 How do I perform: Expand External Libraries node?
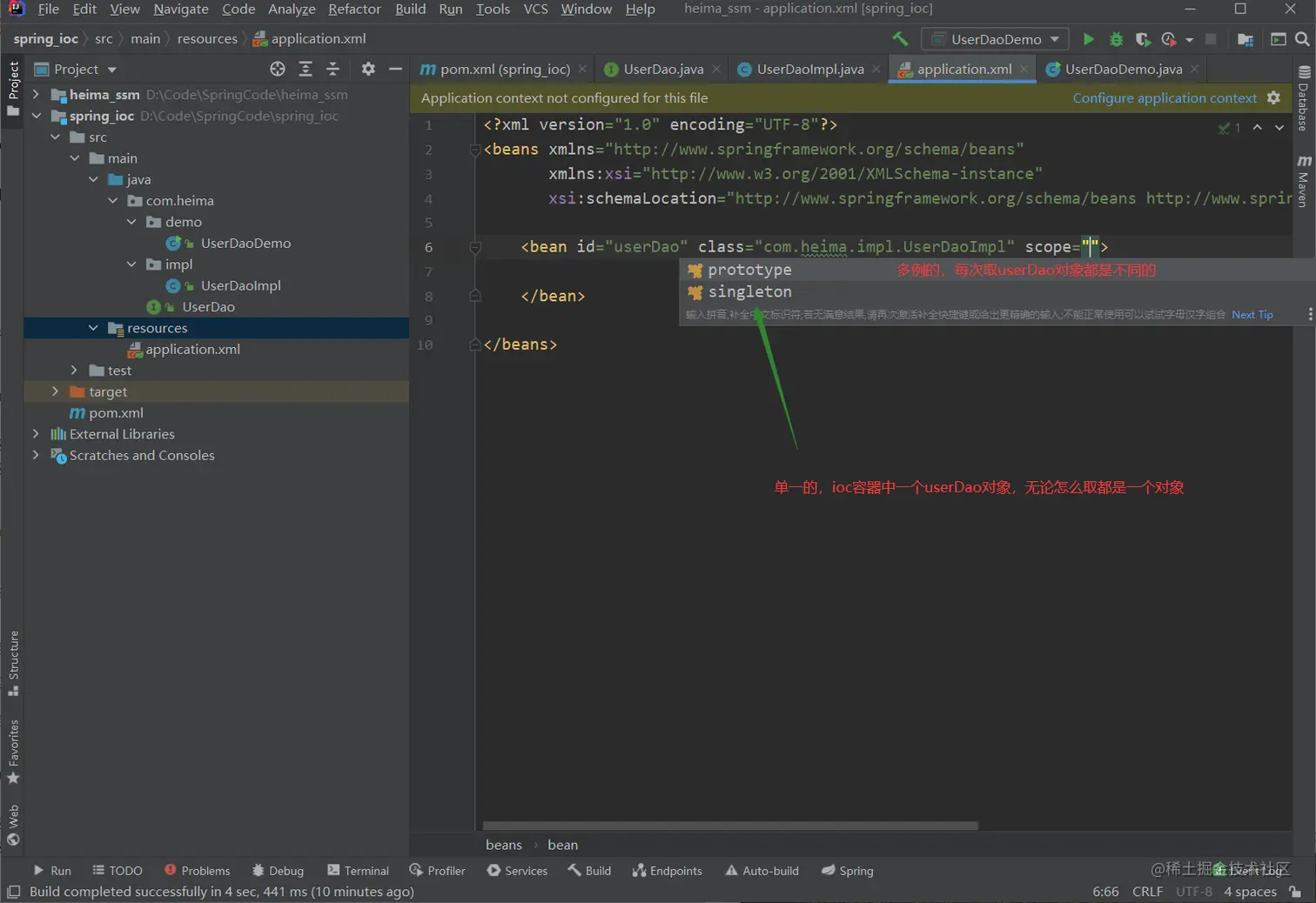(x=36, y=433)
